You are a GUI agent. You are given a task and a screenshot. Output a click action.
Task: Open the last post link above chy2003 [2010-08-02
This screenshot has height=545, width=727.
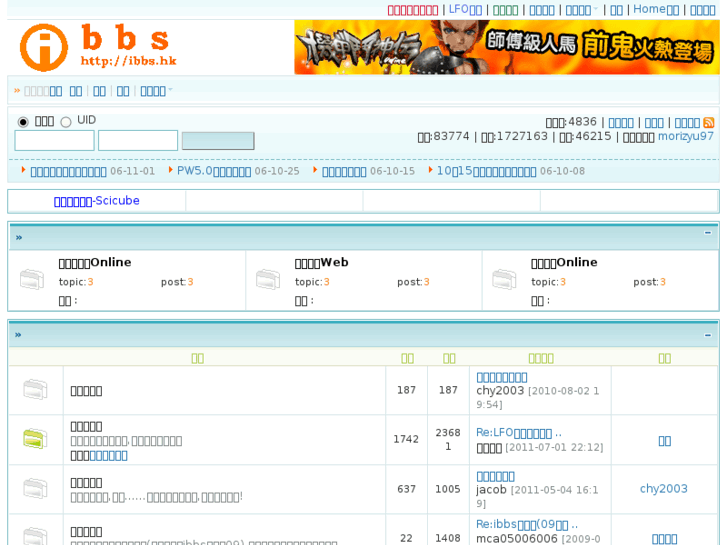tap(502, 378)
